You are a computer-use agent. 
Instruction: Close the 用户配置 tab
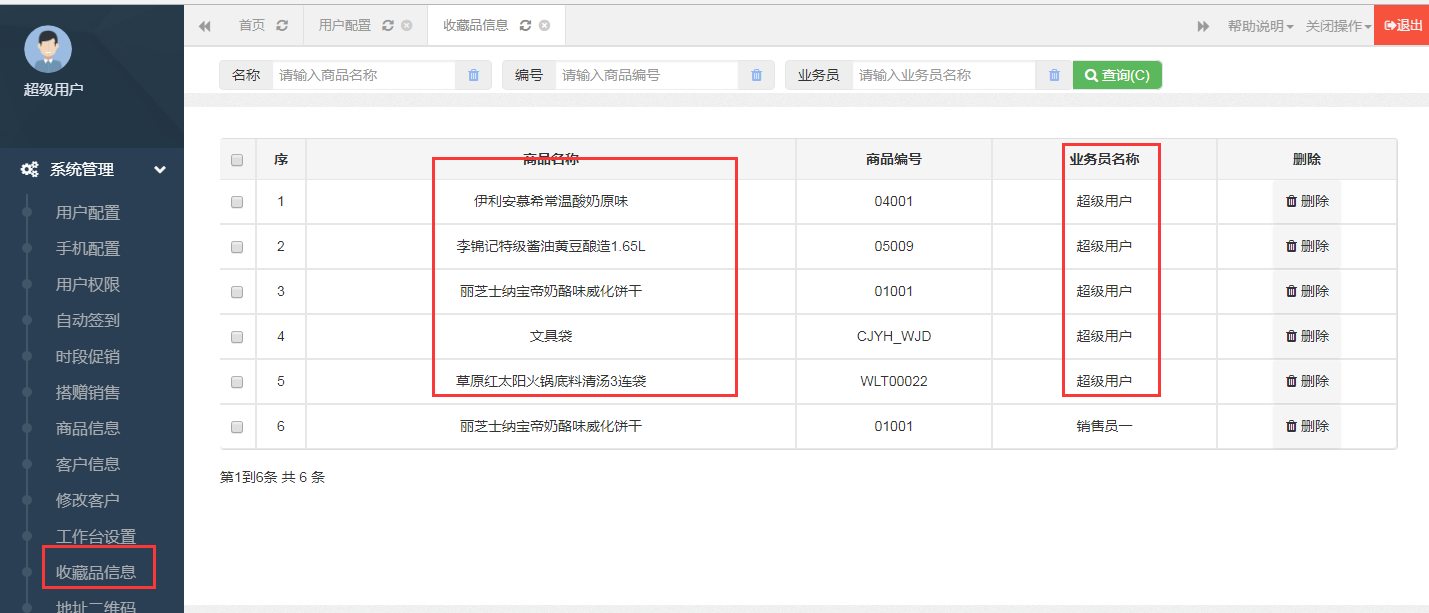406,26
